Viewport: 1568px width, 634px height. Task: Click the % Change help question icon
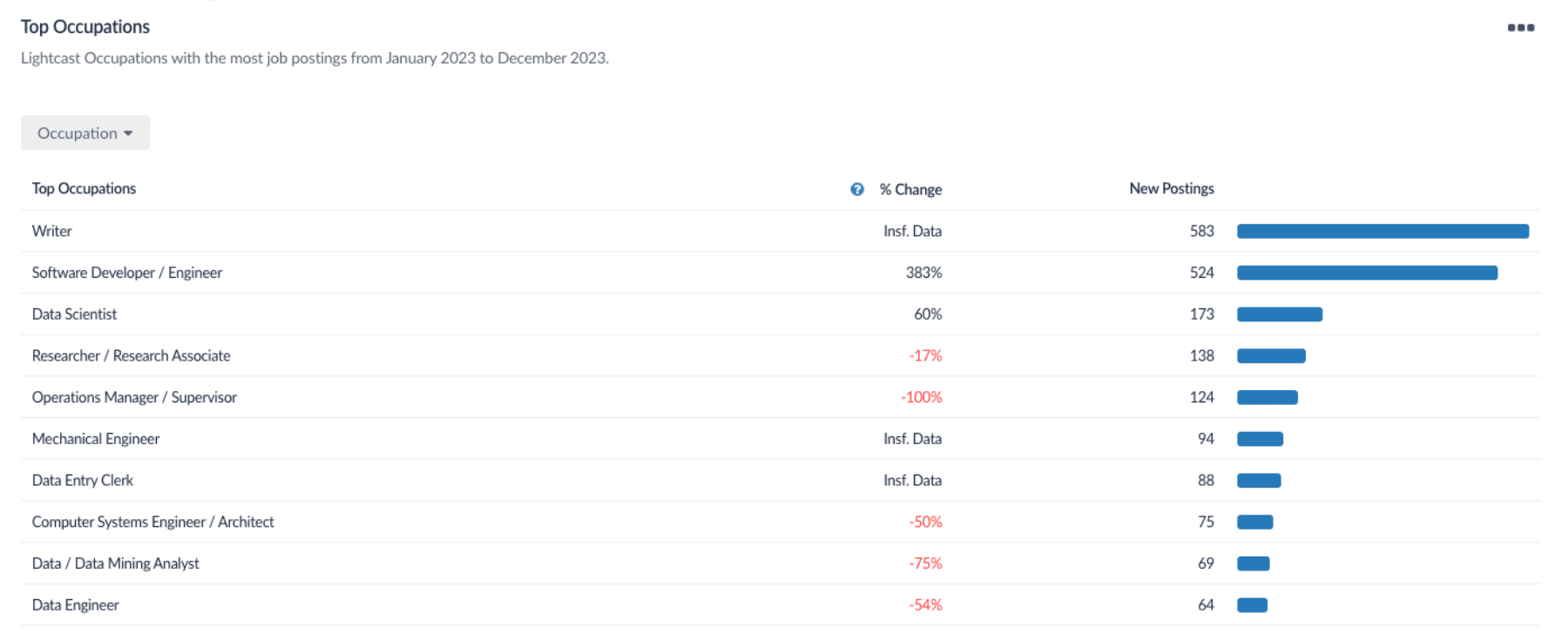pyautogui.click(x=857, y=189)
